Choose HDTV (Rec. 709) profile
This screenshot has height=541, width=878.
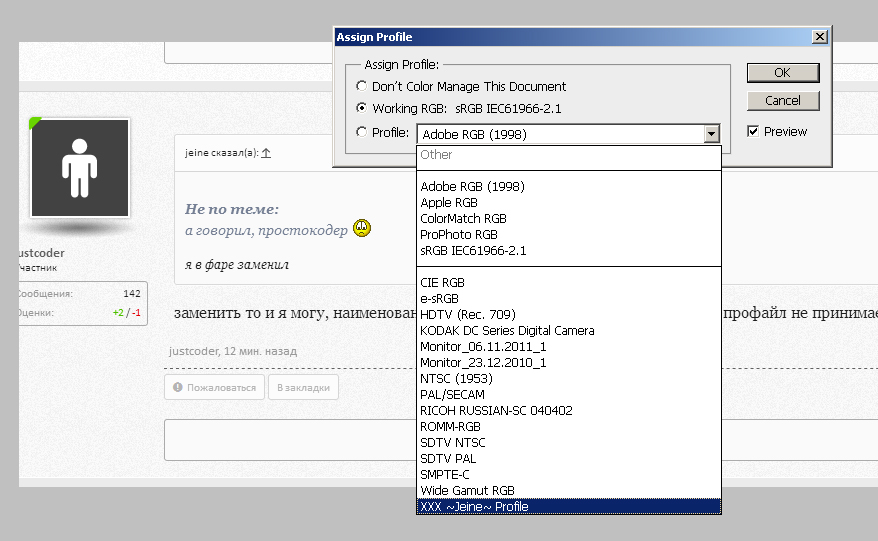(568, 315)
